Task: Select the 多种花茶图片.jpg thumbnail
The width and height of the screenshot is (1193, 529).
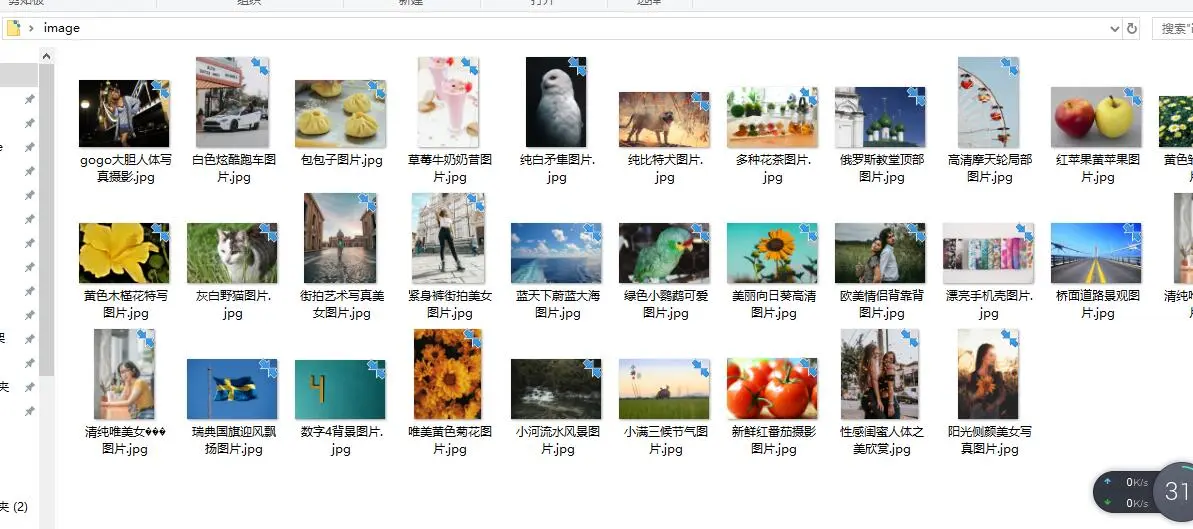Action: point(772,117)
